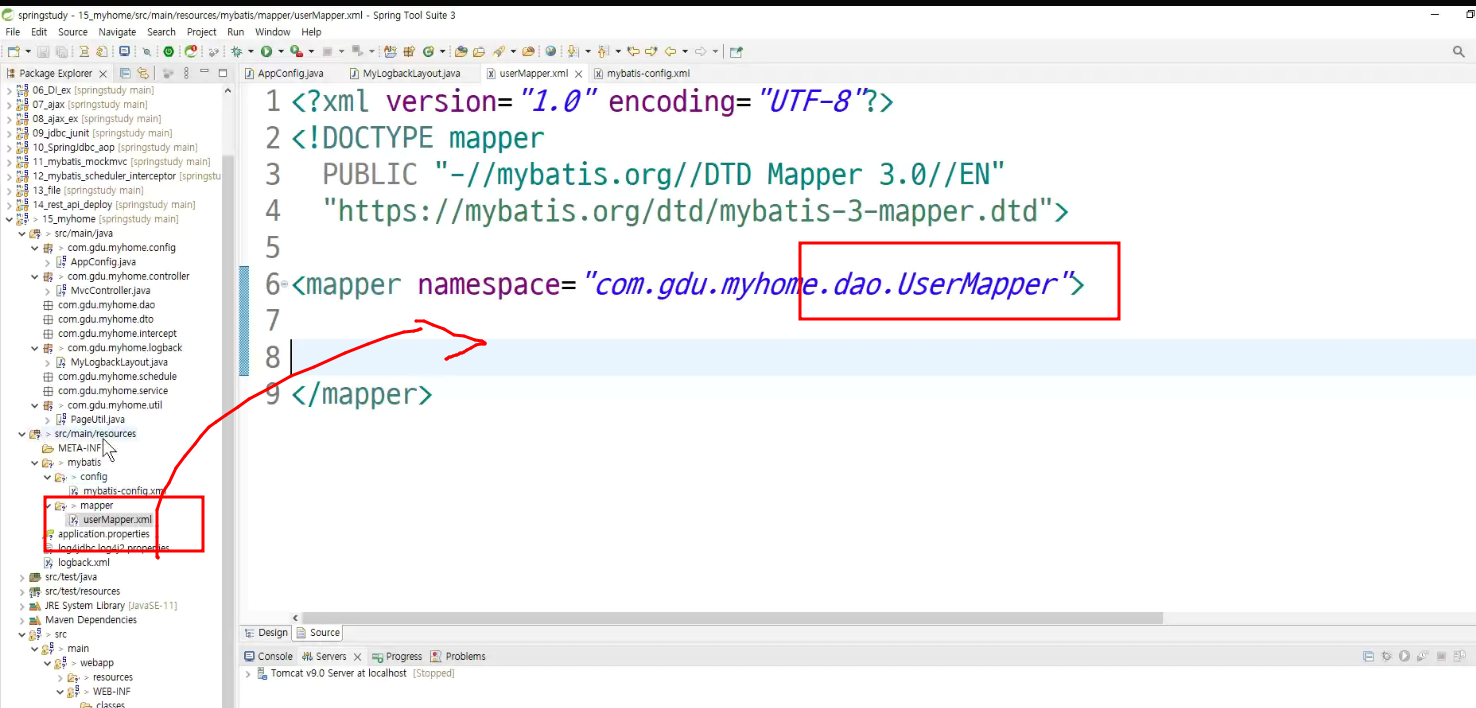Collapse the src/main/java folder
1476x708 pixels.
(22, 233)
